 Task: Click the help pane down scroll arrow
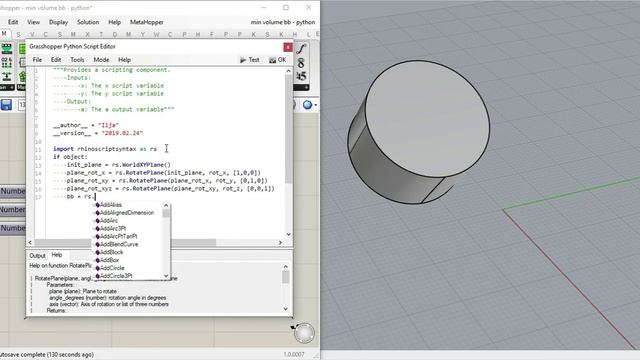pos(286,309)
